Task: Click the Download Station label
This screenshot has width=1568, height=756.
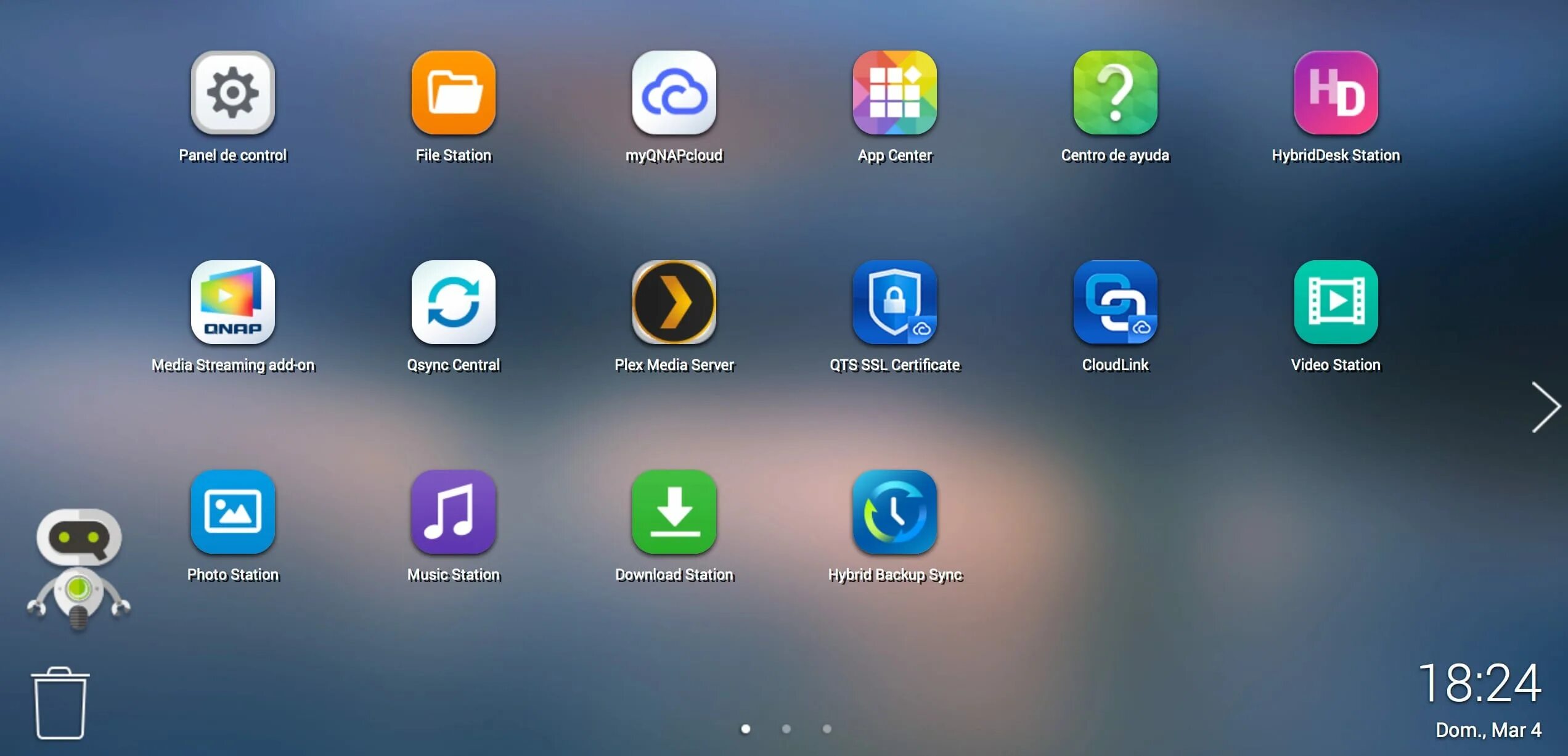Action: pos(674,575)
